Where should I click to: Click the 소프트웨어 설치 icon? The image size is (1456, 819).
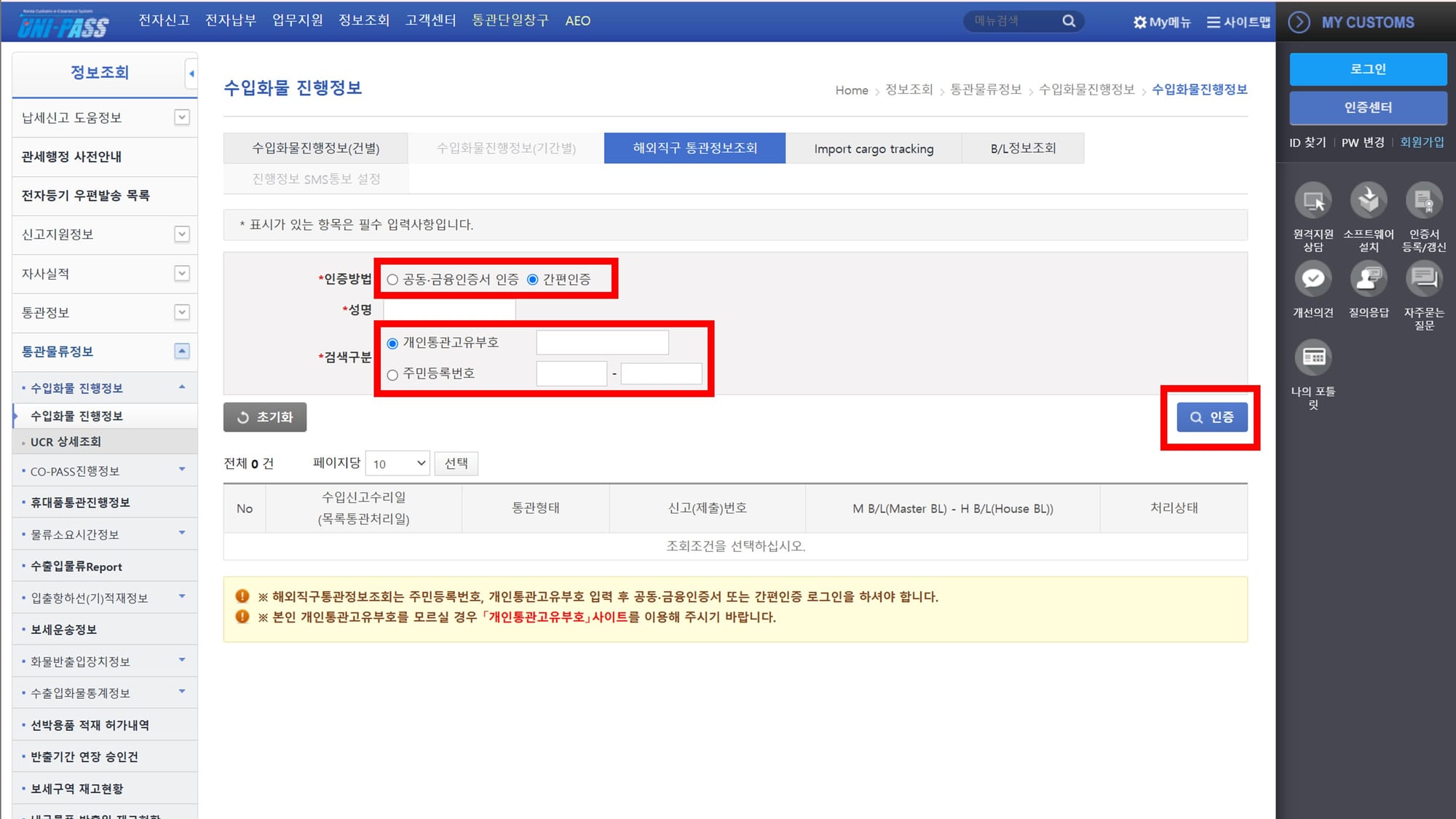pos(1368,201)
